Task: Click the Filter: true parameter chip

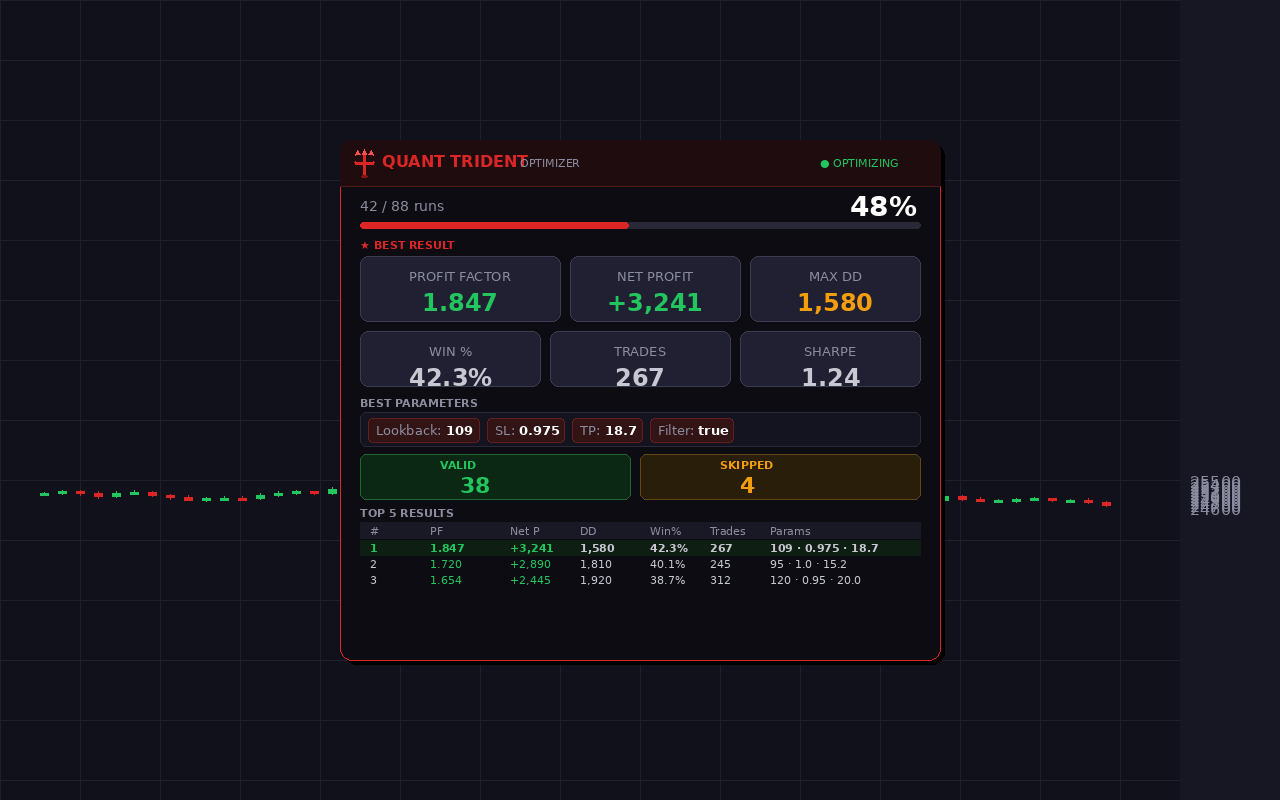Action: [692, 431]
